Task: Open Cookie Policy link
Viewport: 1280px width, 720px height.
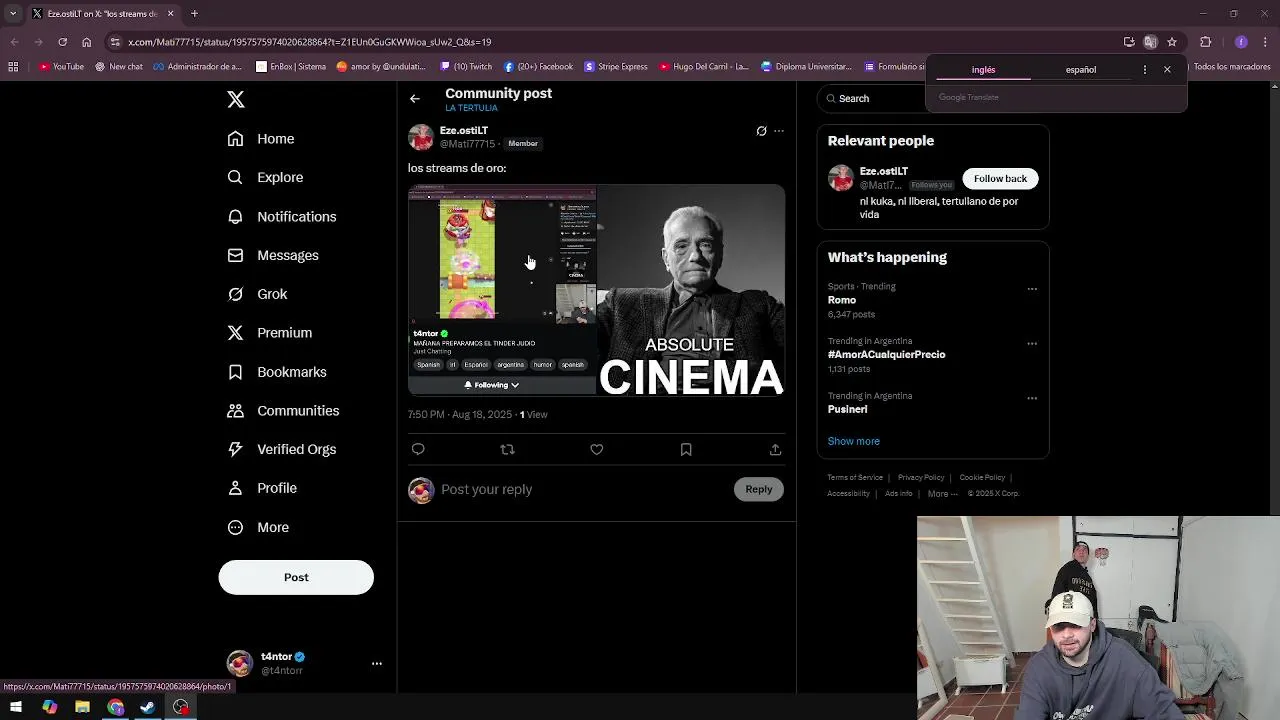Action: [x=982, y=478]
